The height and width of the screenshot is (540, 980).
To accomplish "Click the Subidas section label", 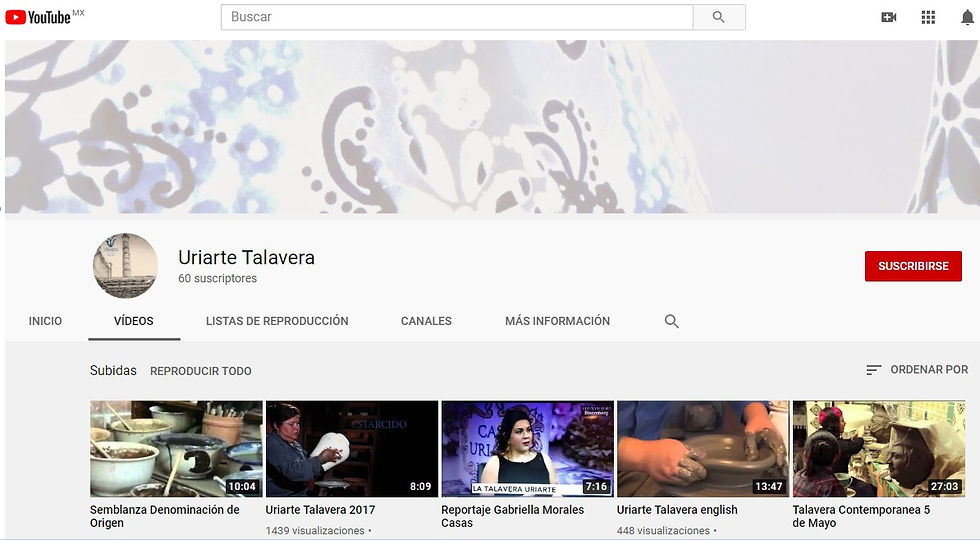I will (x=113, y=371).
